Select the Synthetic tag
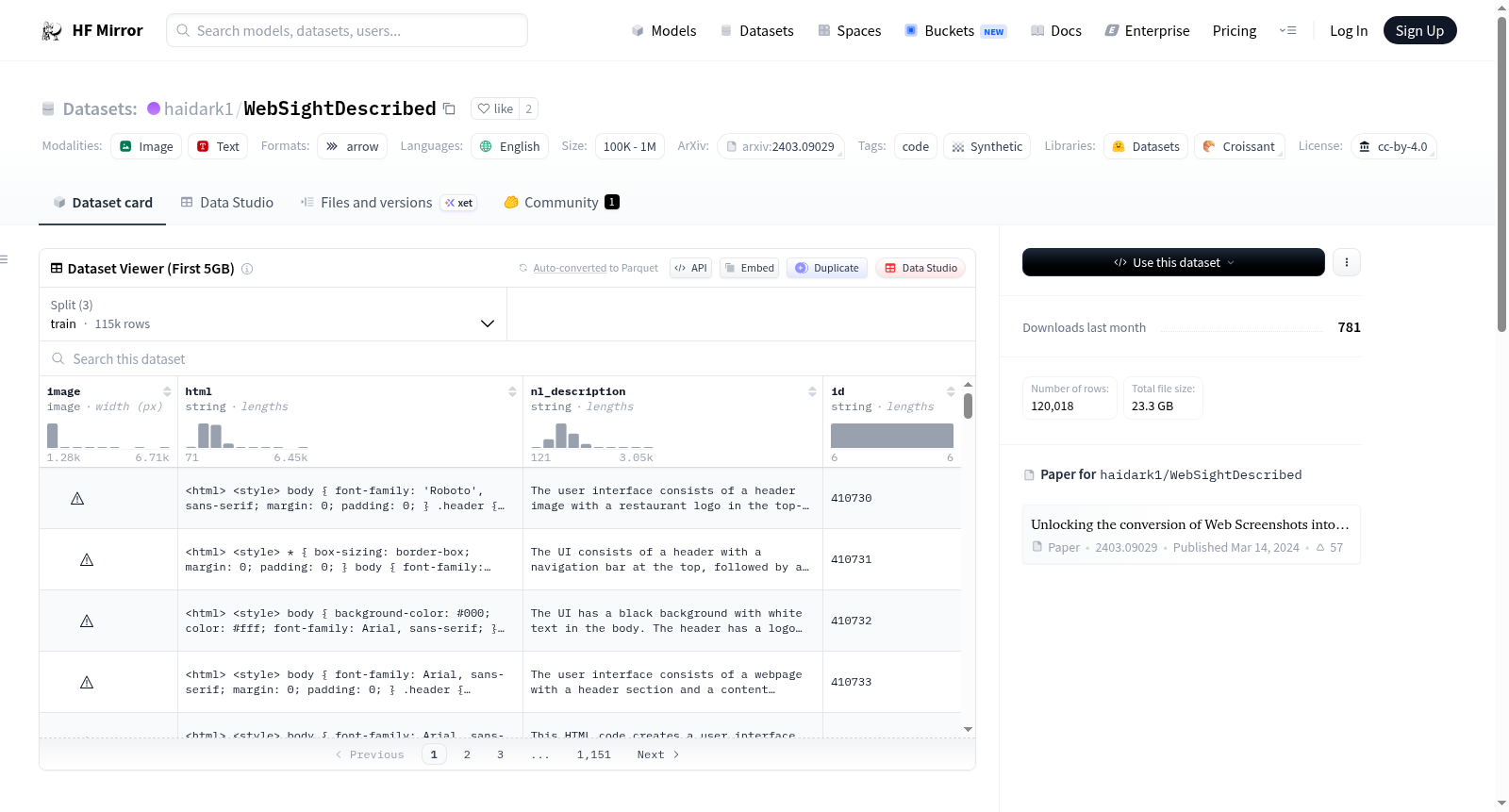Image resolution: width=1509 pixels, height=812 pixels. (x=987, y=146)
